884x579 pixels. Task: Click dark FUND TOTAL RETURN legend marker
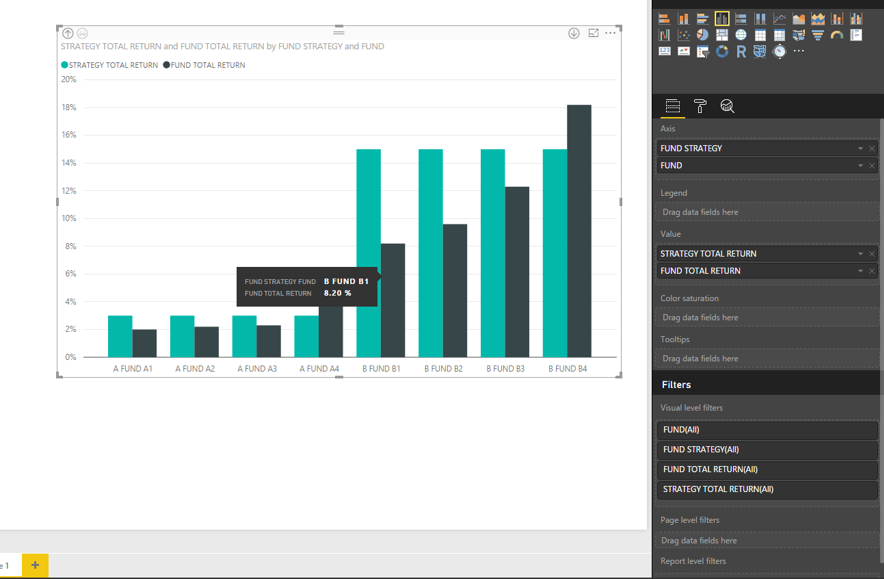click(166, 65)
